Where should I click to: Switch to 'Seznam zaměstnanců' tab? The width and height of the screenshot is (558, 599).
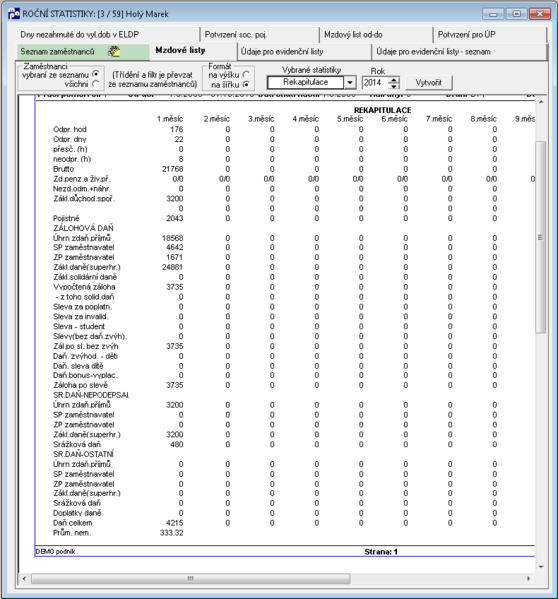[x=83, y=52]
